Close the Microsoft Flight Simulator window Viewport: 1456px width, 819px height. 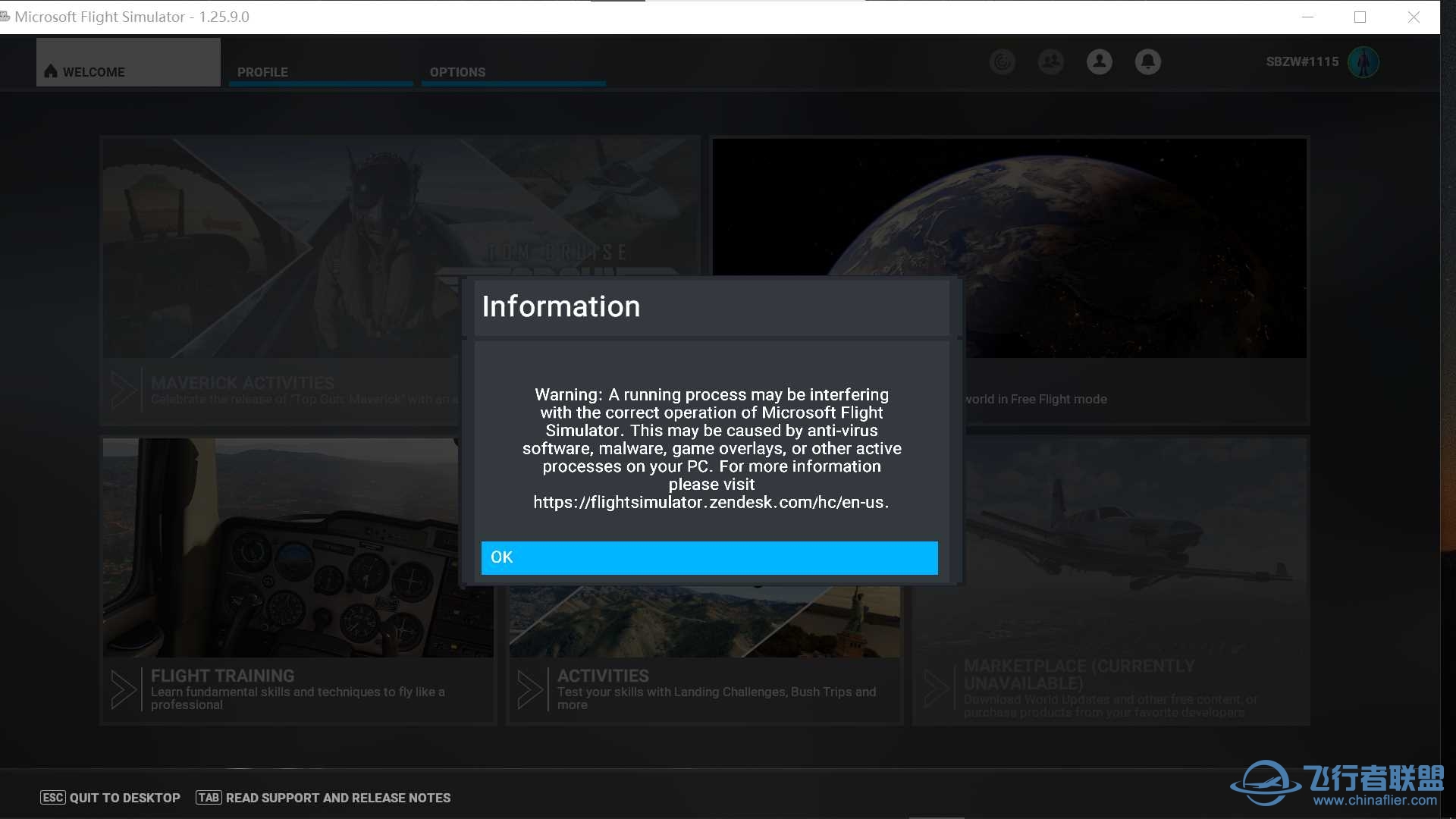pos(1414,17)
